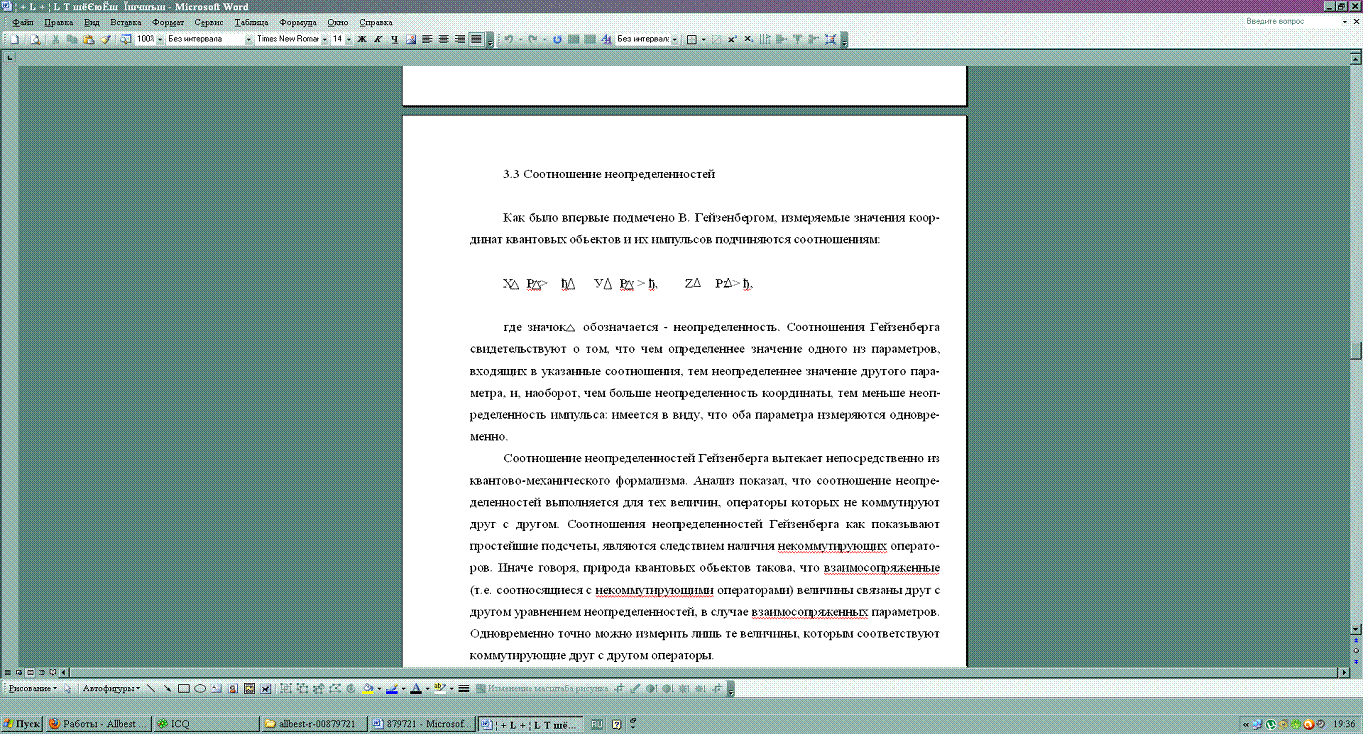This screenshot has width=1363, height=734.
Task: Open the Вставка menu
Action: coord(125,22)
